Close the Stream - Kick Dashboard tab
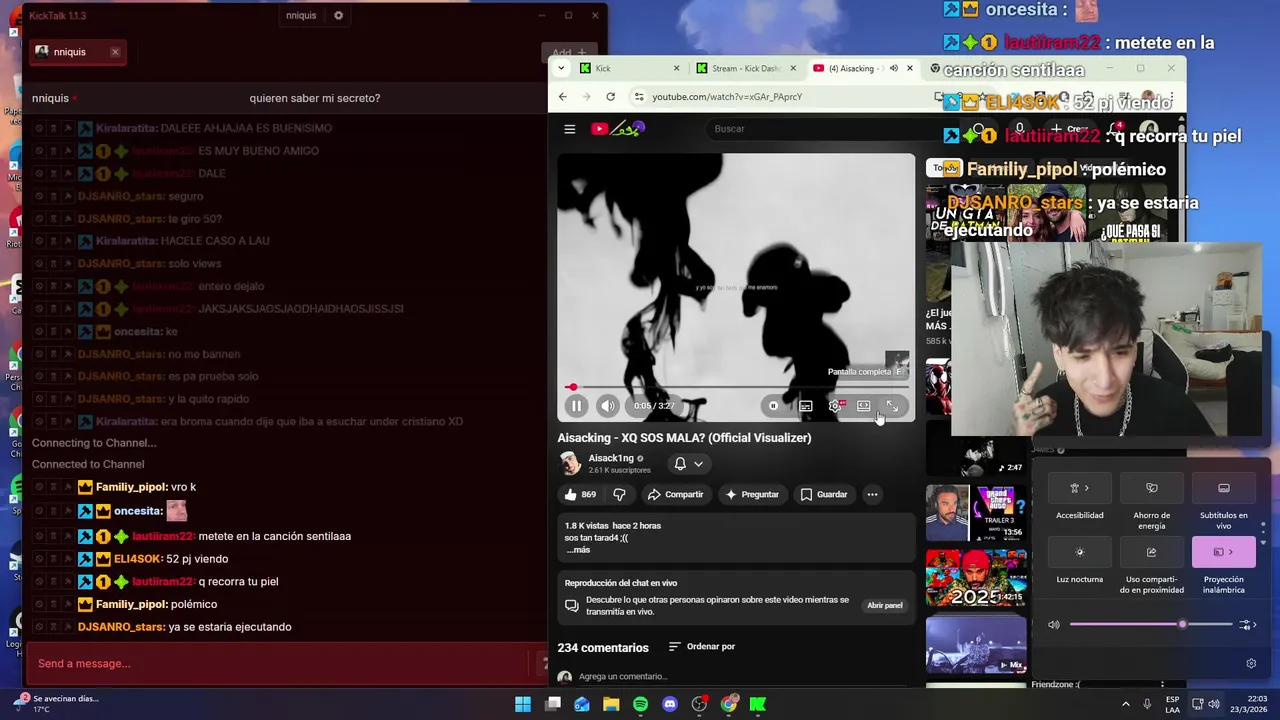Viewport: 1280px width, 720px height. tap(793, 68)
